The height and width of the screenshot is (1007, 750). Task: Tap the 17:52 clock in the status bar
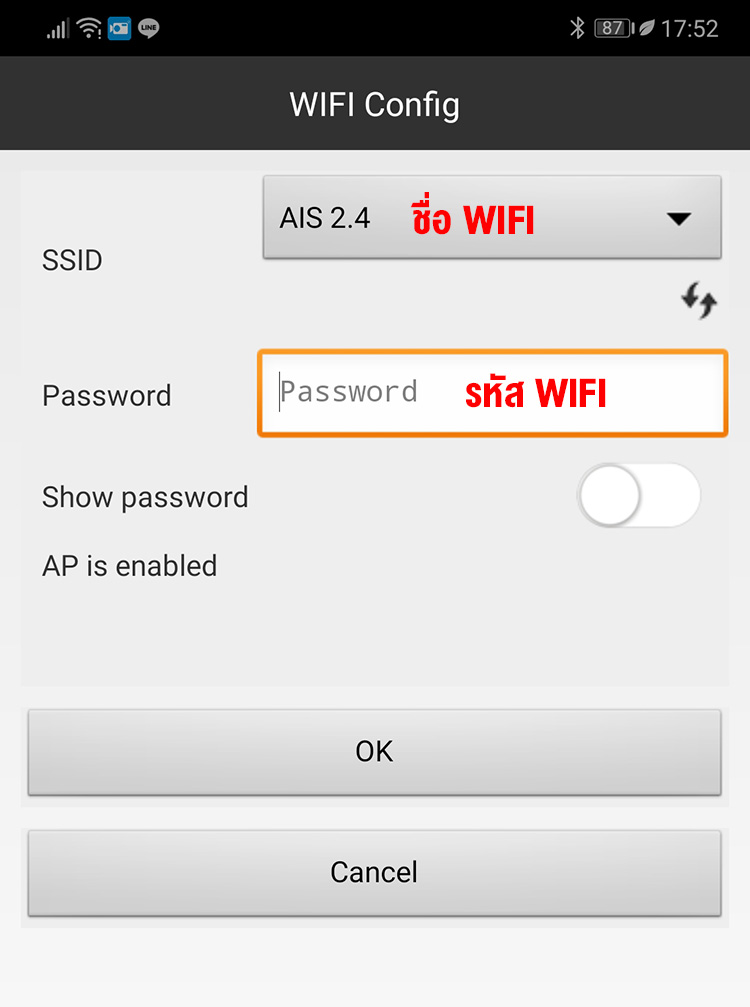(690, 29)
